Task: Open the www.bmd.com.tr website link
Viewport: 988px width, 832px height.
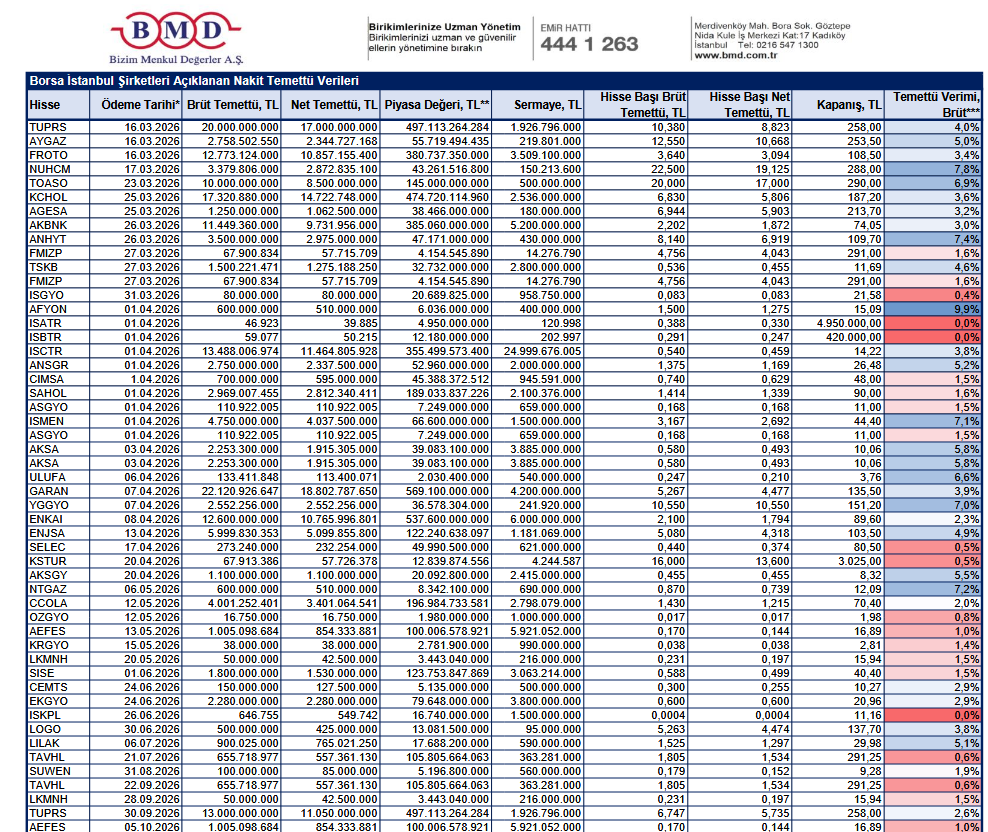Action: point(735,56)
